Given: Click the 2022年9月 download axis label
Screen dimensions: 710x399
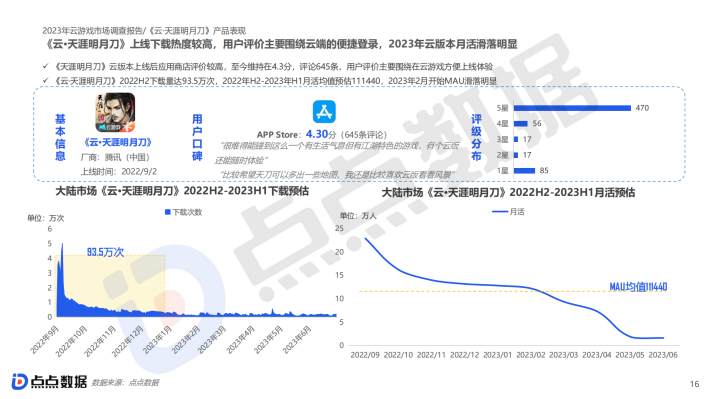Looking at the screenshot, I should tap(45, 340).
